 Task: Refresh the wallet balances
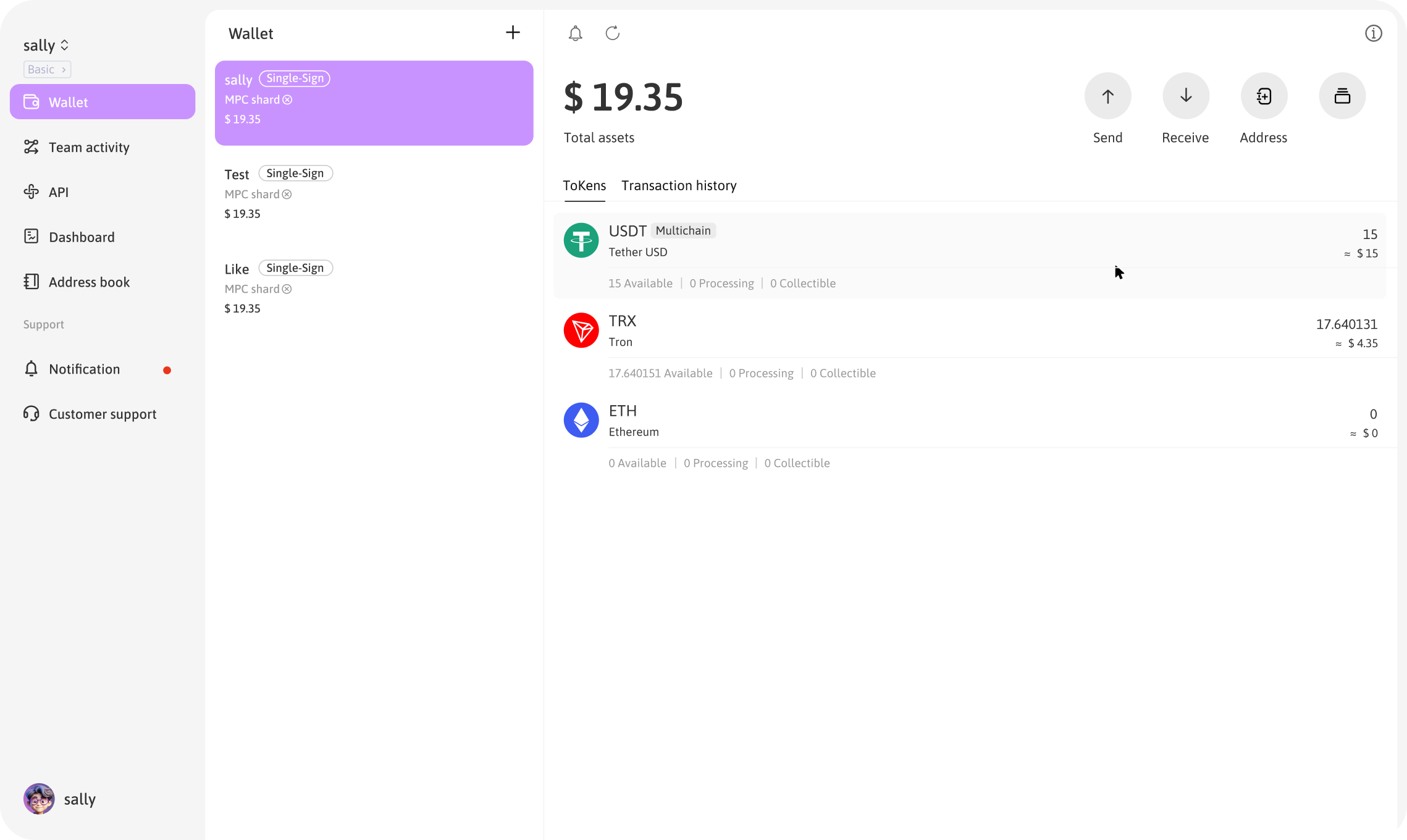pos(612,33)
